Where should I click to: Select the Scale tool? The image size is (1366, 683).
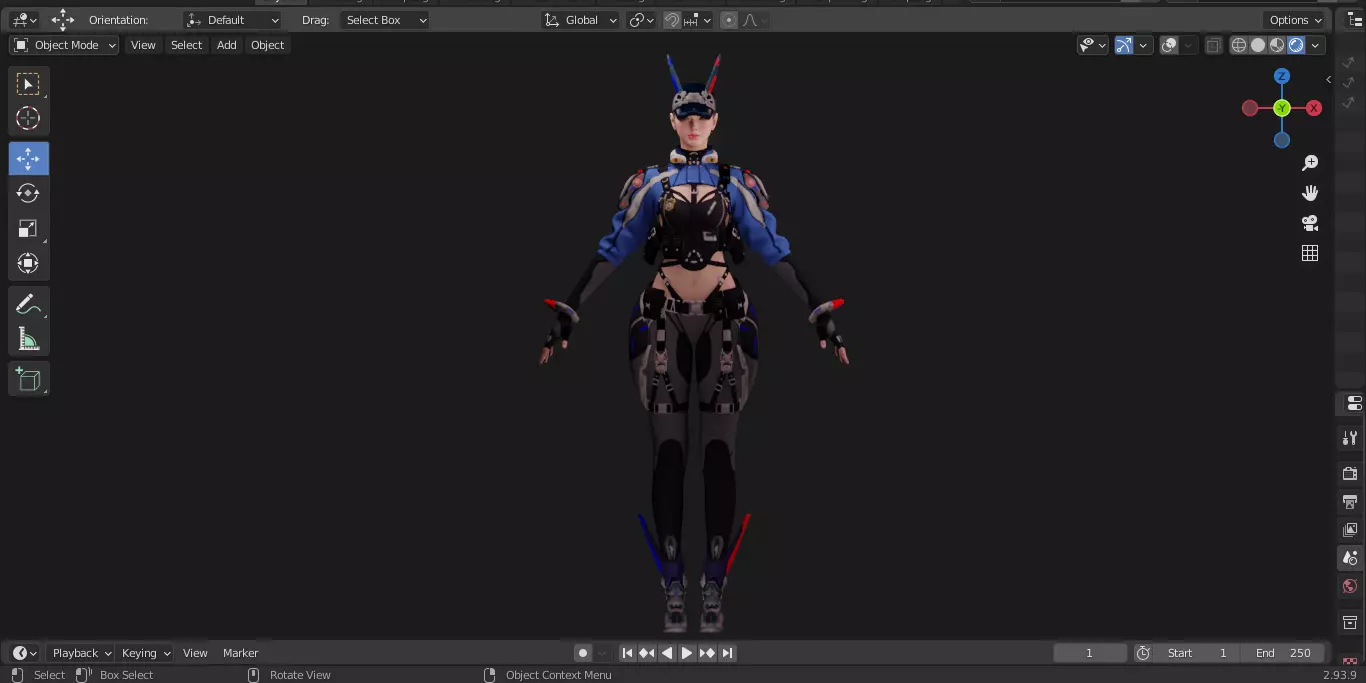pos(28,228)
